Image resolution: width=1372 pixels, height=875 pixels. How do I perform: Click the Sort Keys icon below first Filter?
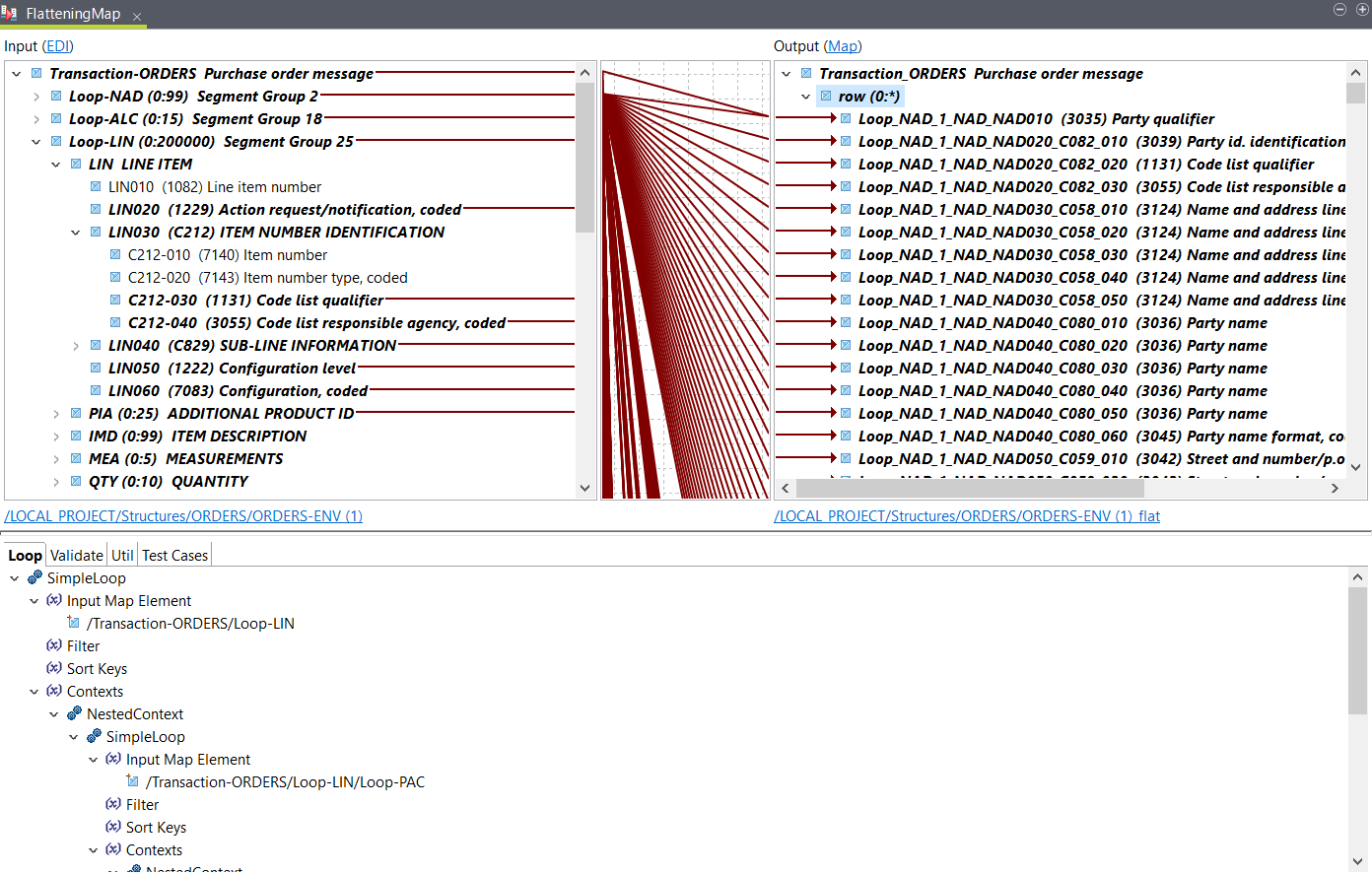[54, 669]
